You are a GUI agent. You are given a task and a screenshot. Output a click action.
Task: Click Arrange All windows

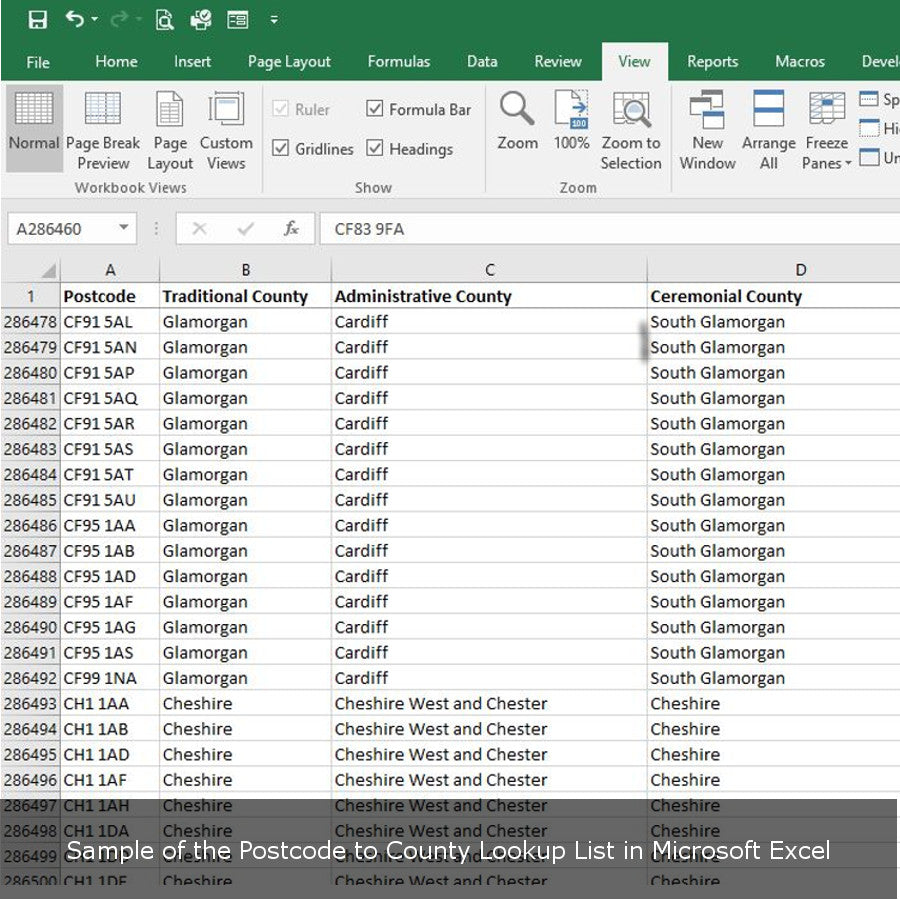[x=768, y=131]
